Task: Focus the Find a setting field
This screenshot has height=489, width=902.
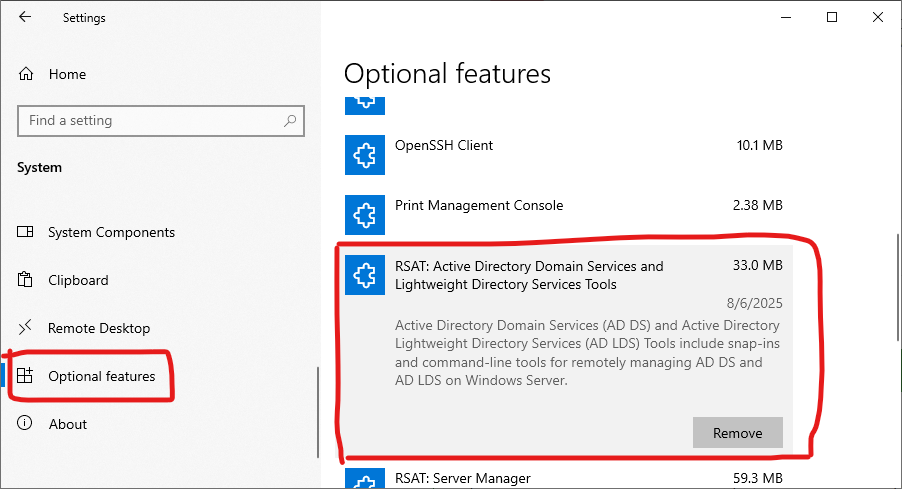Action: pos(160,121)
